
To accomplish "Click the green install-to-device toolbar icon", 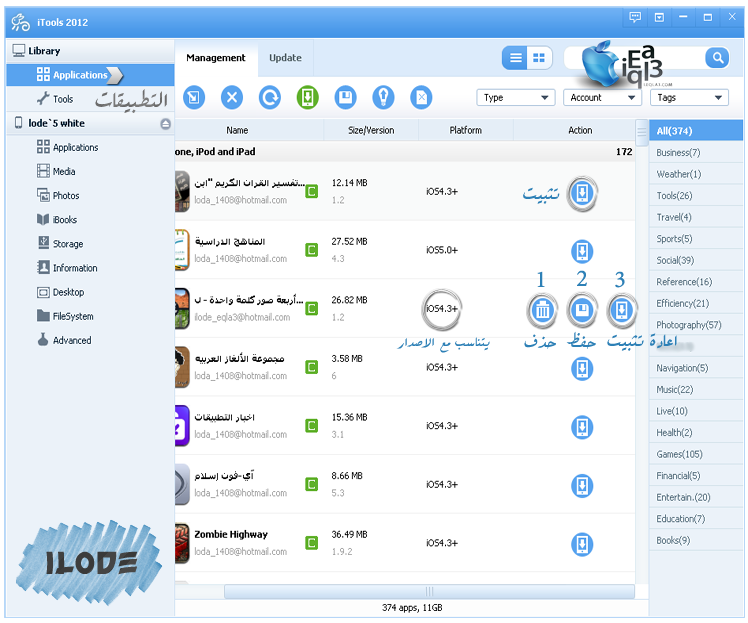I will coord(308,97).
